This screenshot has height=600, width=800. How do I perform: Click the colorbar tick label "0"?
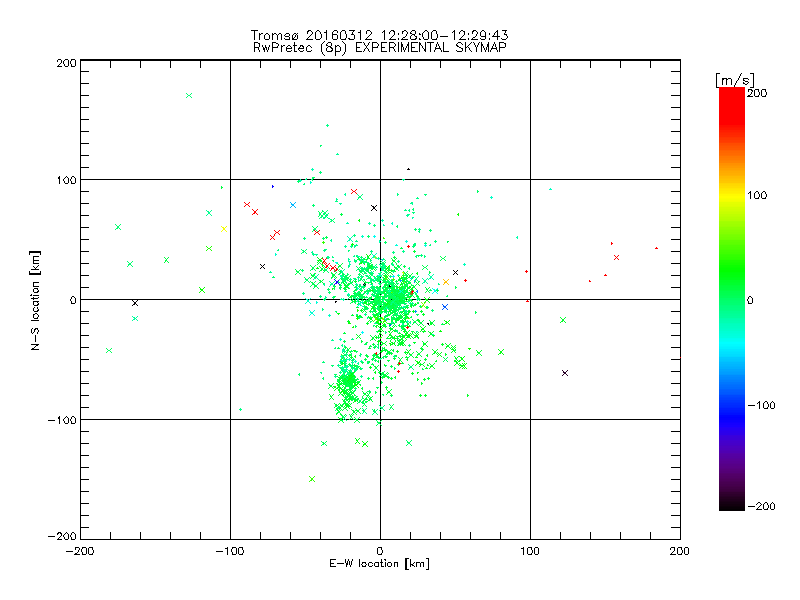tap(750, 300)
